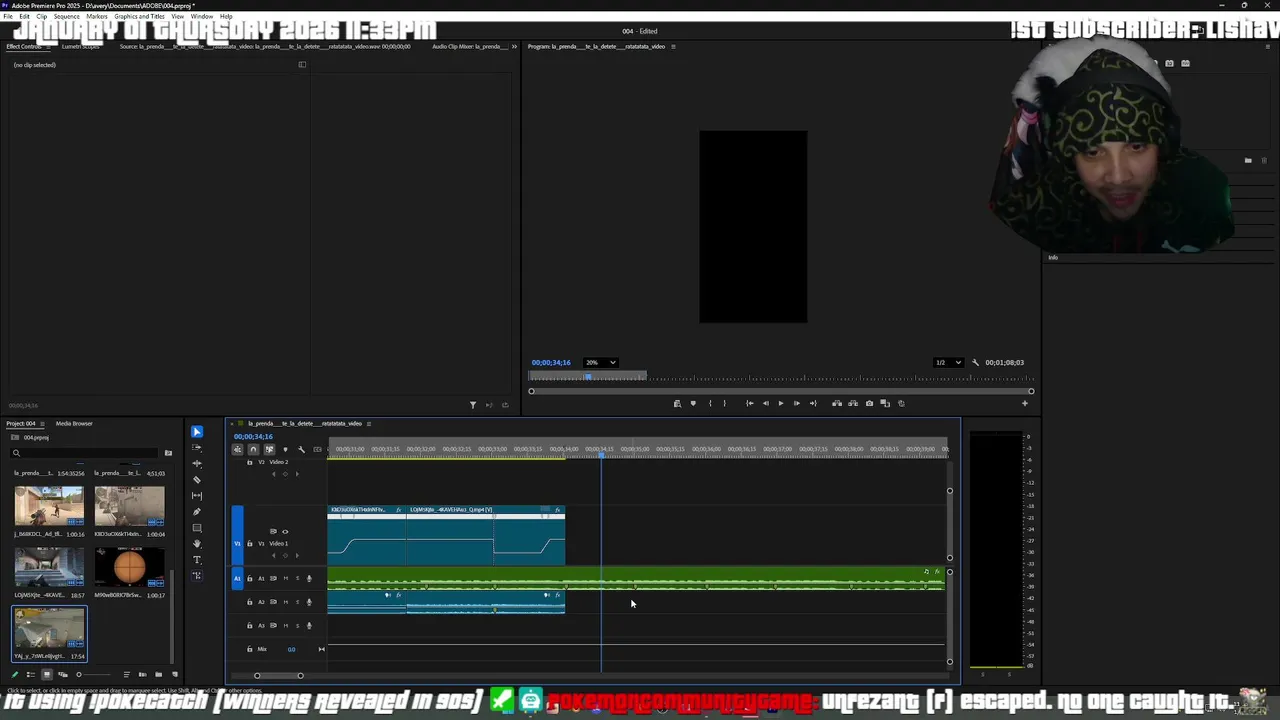Click Add Marker in timeline header

click(x=285, y=449)
